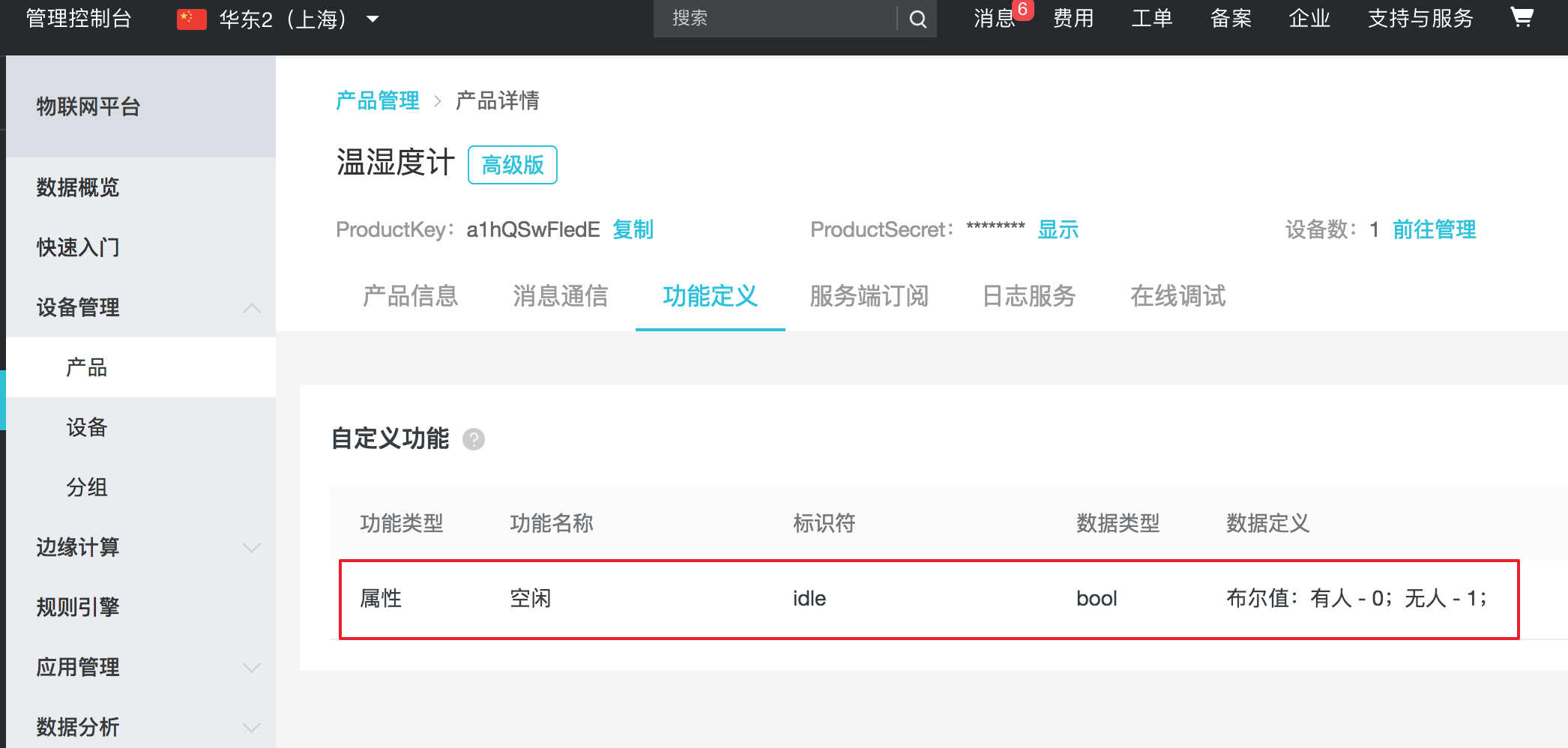Click the search magnifier icon

pos(917,19)
